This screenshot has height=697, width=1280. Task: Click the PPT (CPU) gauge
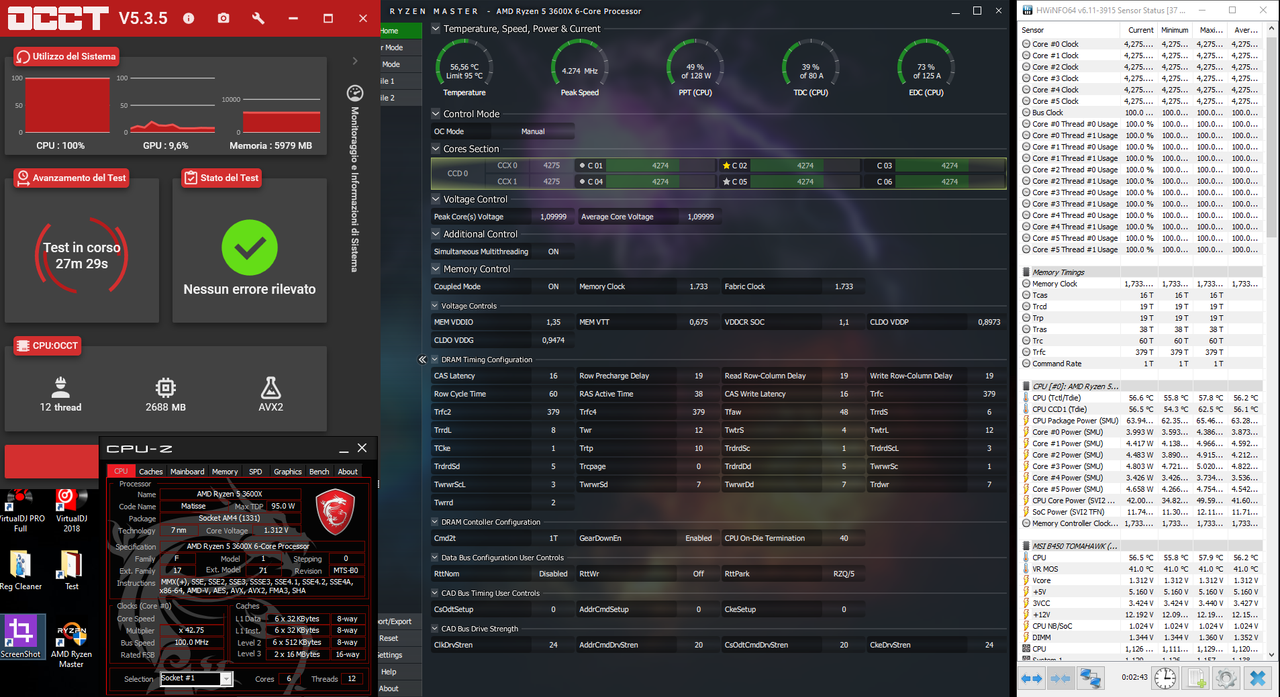695,68
